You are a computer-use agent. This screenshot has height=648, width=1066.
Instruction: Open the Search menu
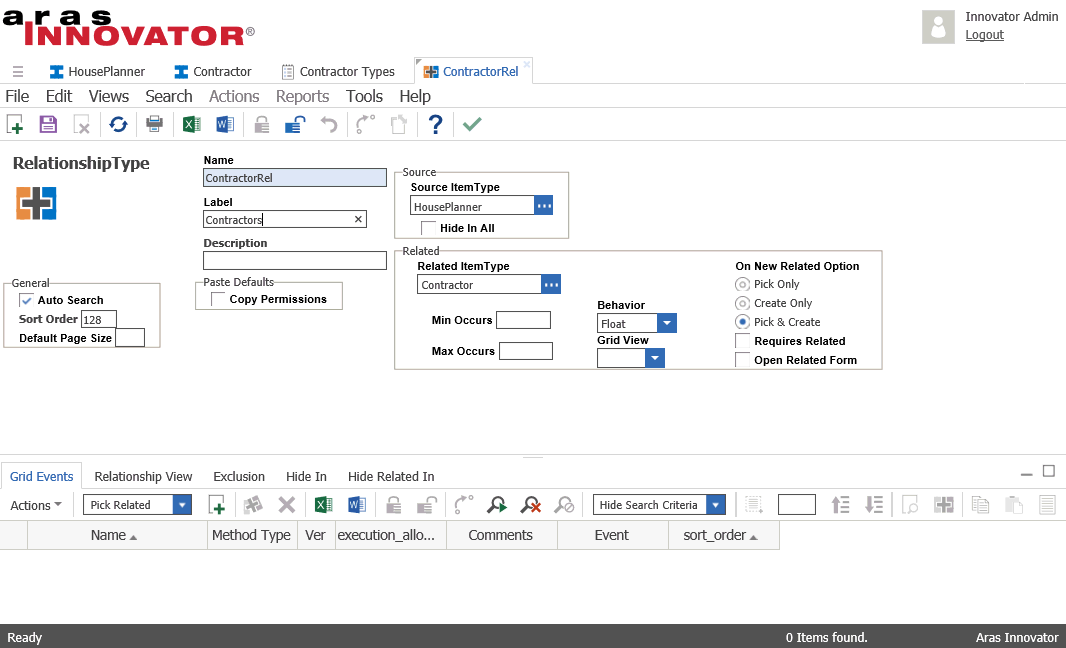169,97
